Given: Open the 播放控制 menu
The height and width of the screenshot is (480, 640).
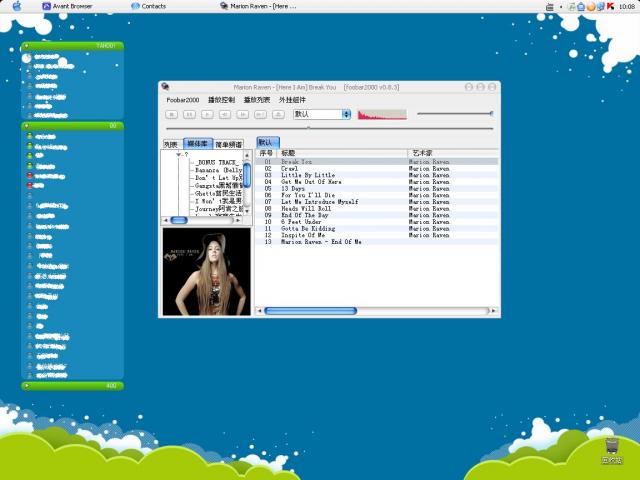Looking at the screenshot, I should (x=221, y=100).
